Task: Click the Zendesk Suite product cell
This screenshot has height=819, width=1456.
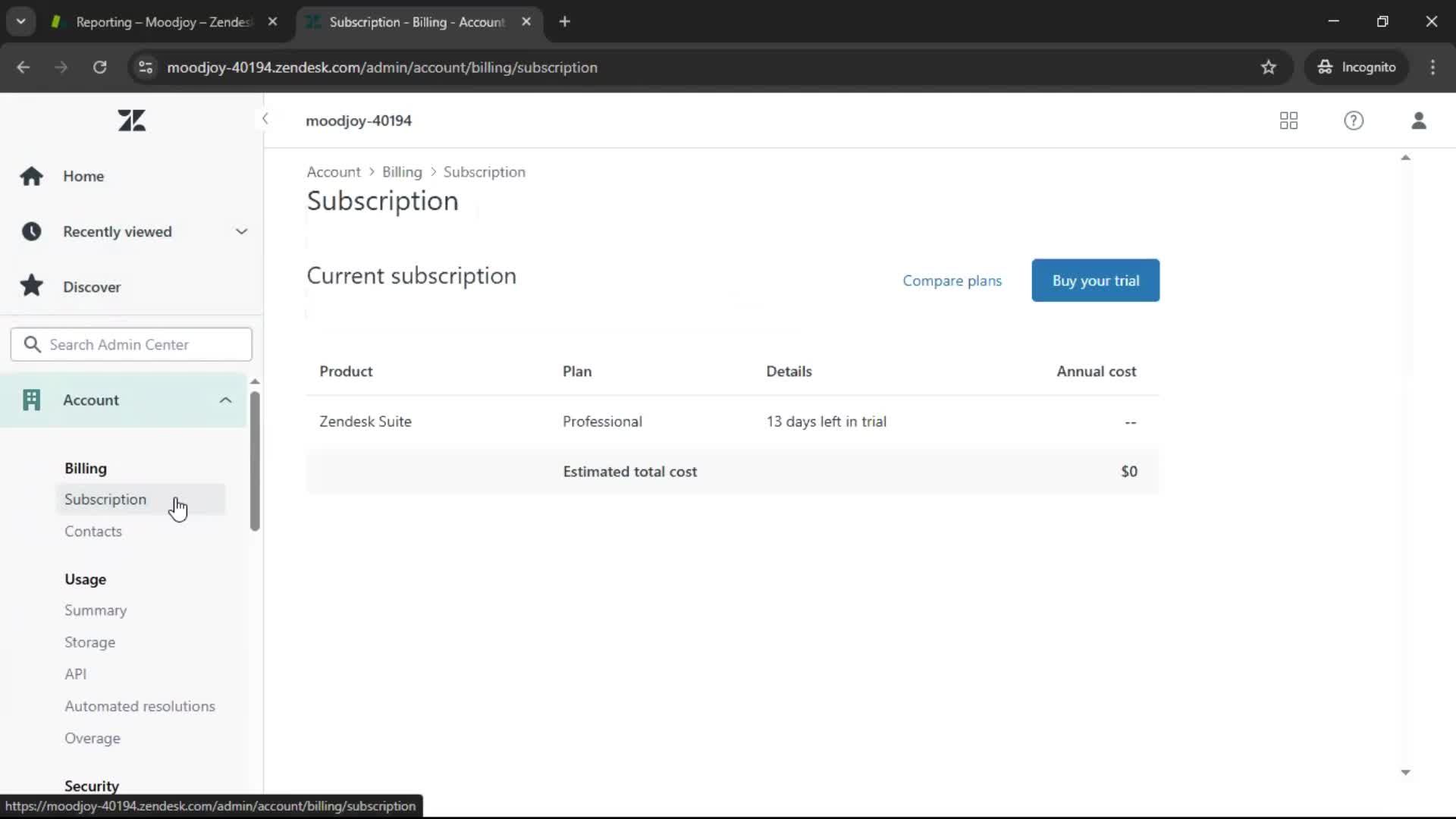Action: click(366, 422)
